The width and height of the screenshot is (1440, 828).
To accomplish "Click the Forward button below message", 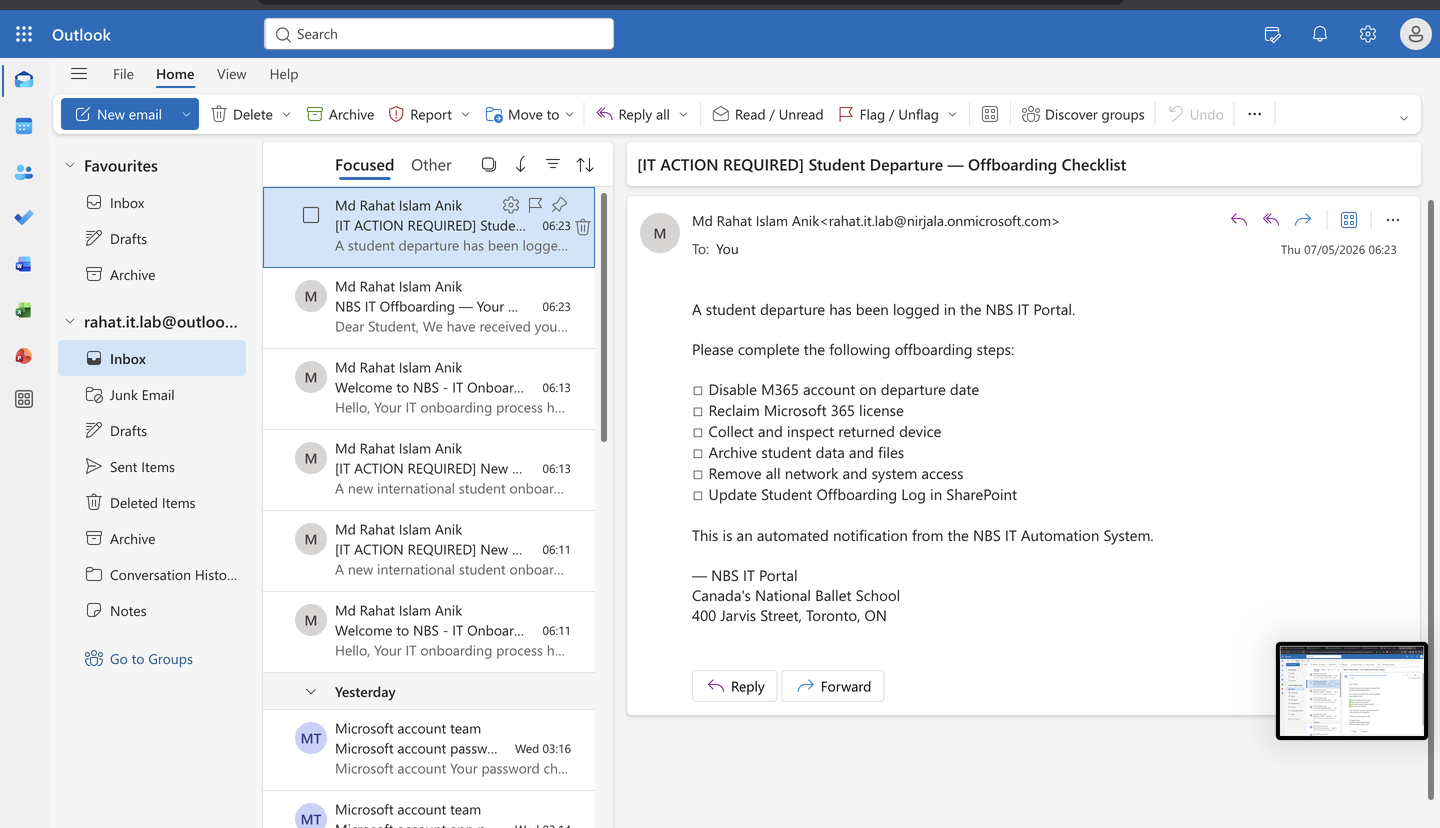I will coord(833,686).
